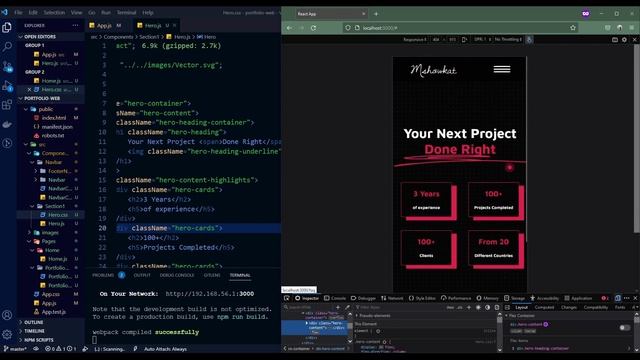Open the Docker view in activity bar
The width and height of the screenshot is (640, 360).
coord(7,124)
